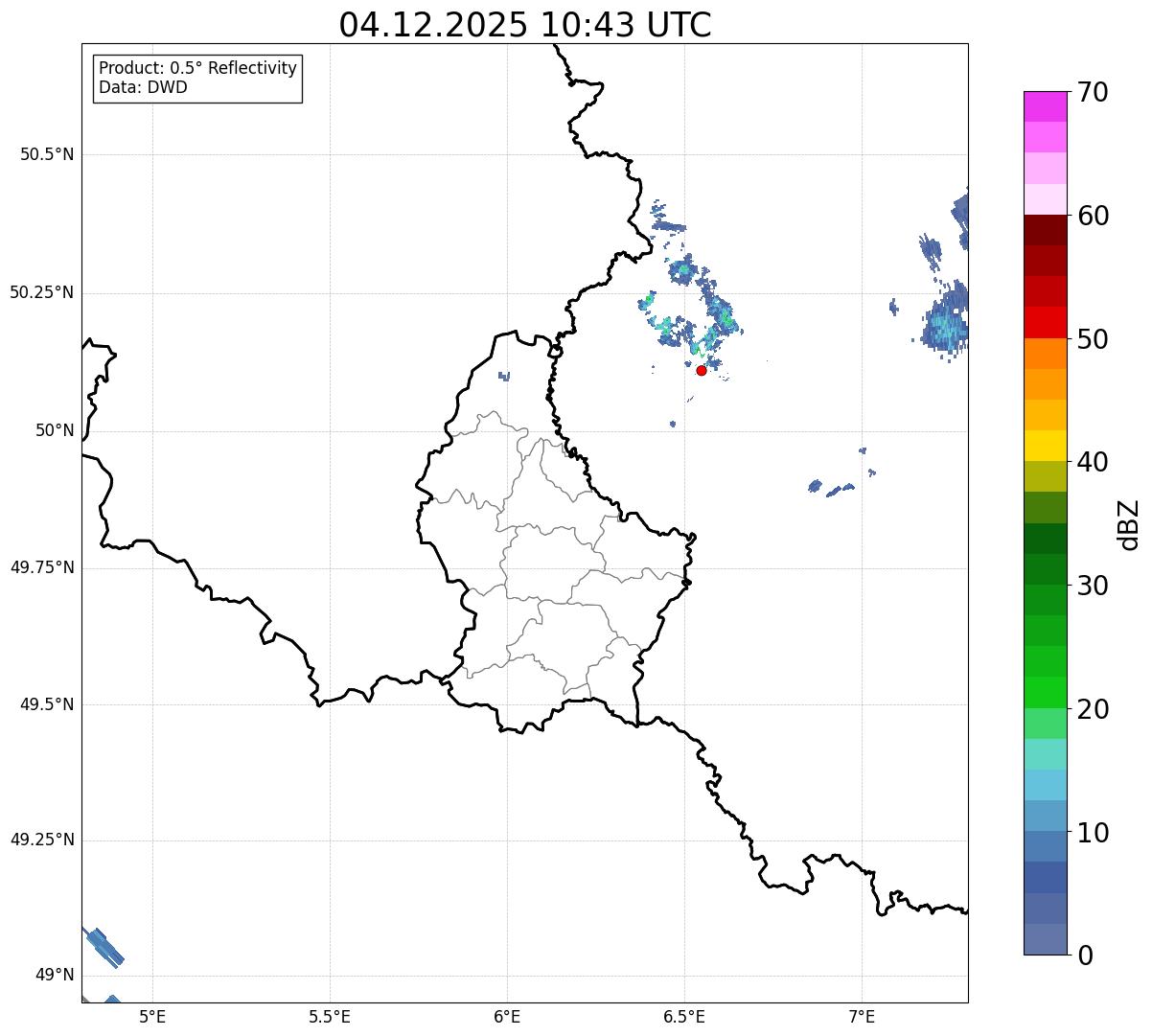Click the 49.5°N latitude label
Viewport: 1152px width, 1036px height.
[47, 704]
